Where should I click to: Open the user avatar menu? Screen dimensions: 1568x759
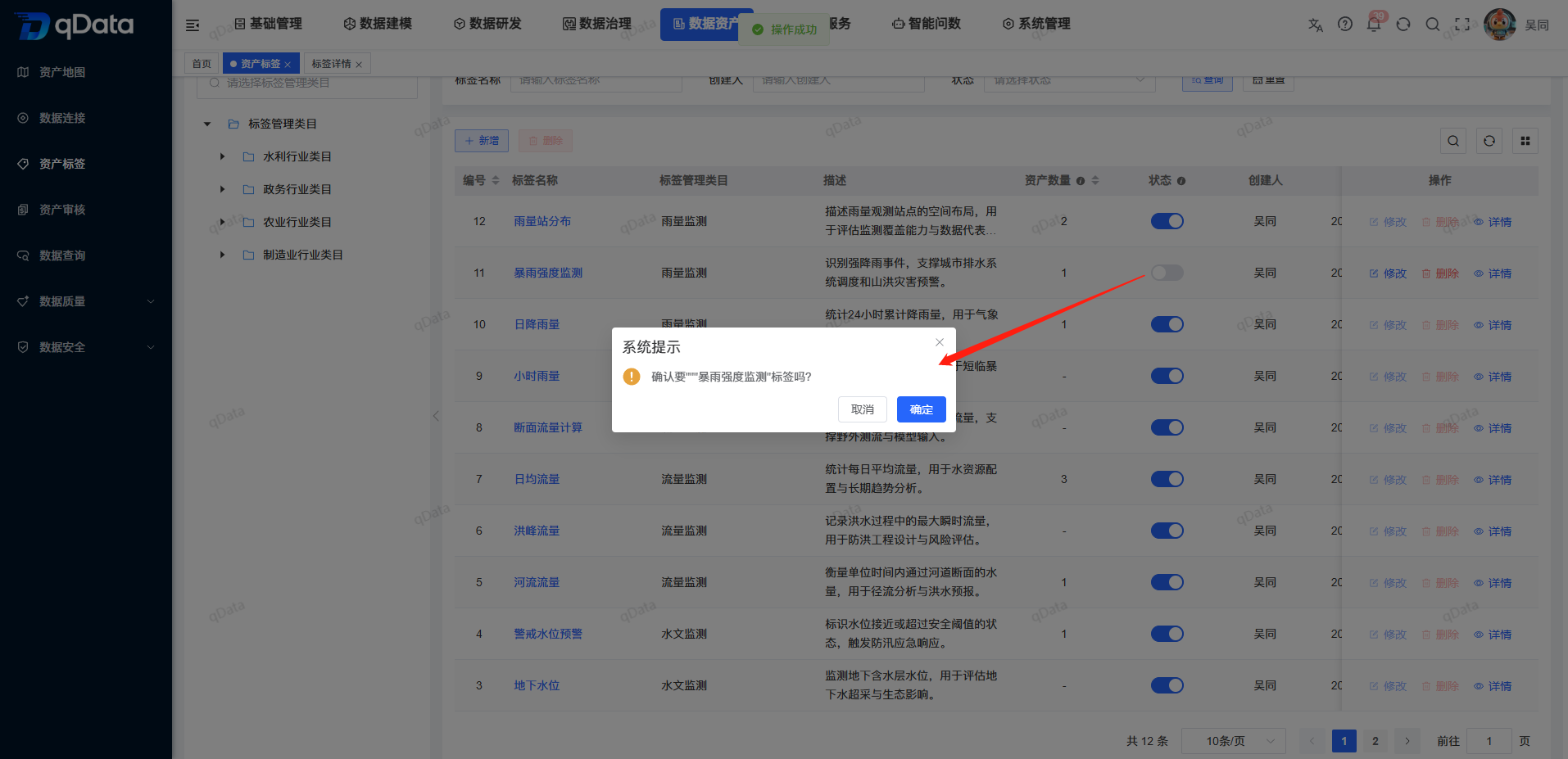1500,25
